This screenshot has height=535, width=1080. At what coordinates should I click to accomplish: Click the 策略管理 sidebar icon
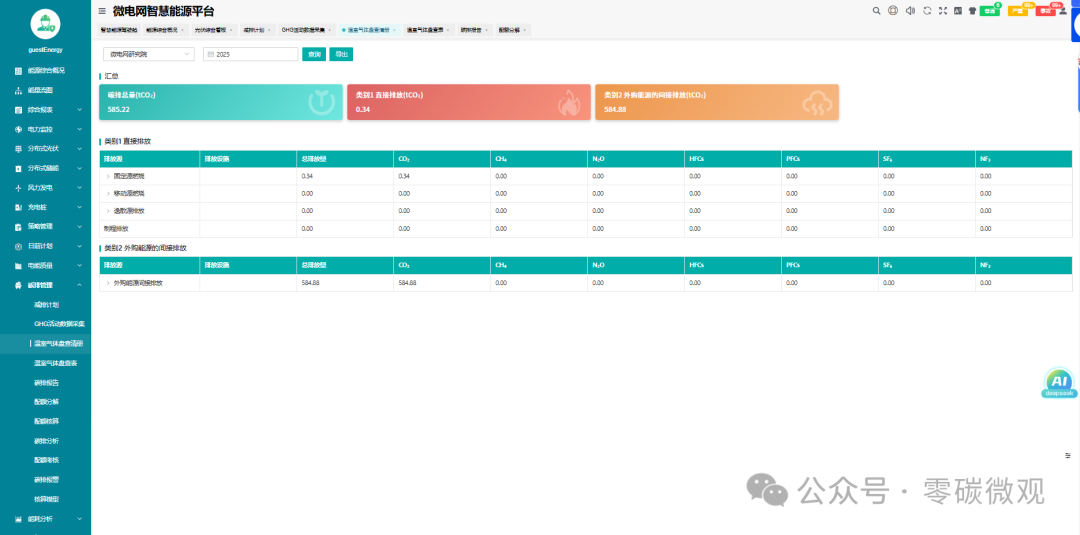(x=19, y=226)
